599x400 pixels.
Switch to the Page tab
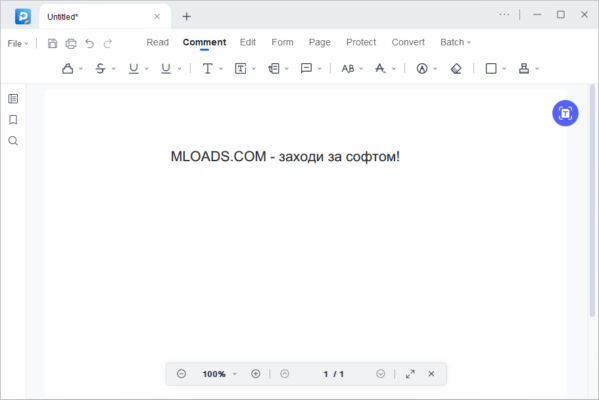[x=319, y=42]
